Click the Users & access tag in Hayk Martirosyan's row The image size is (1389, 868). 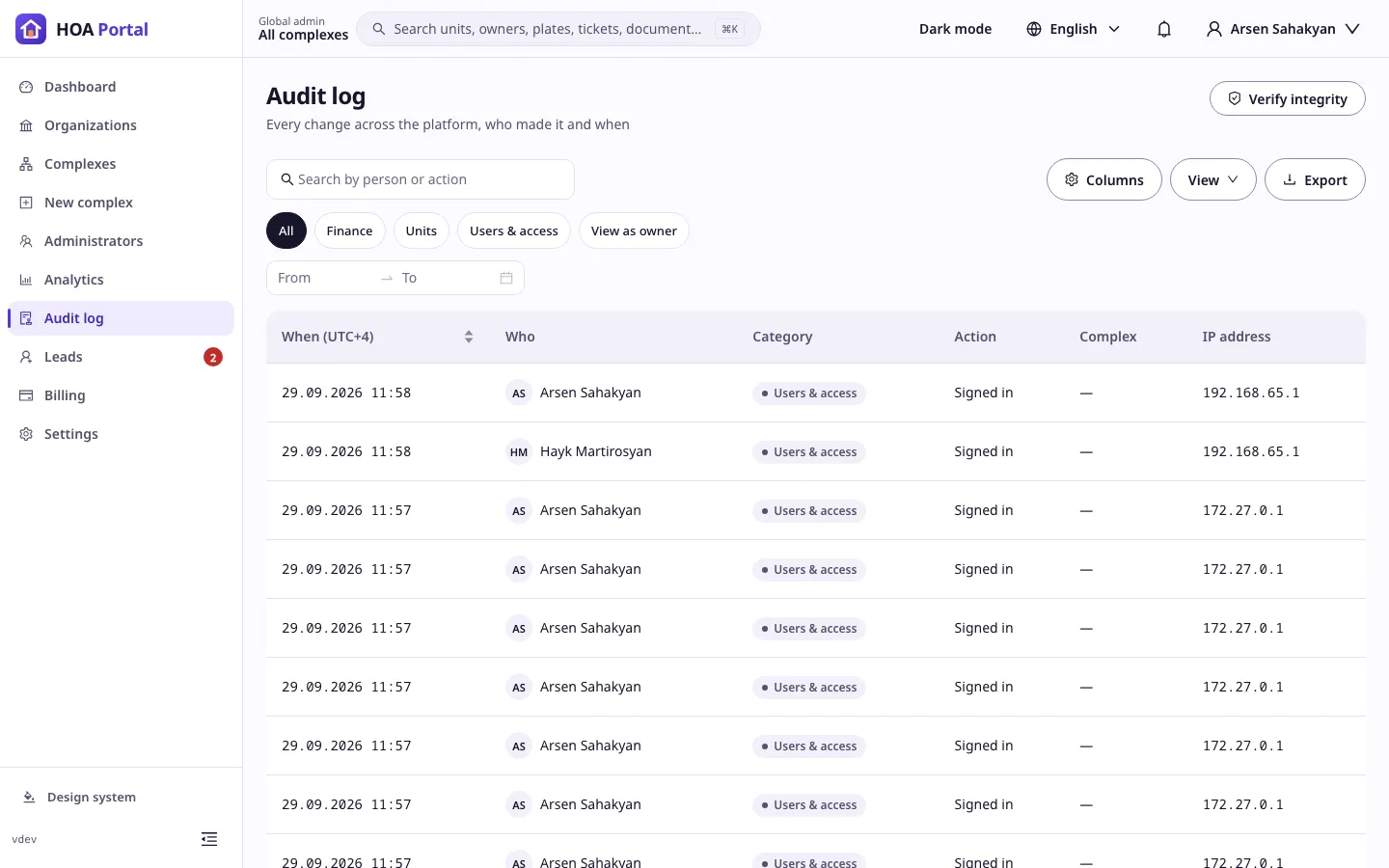(x=809, y=452)
